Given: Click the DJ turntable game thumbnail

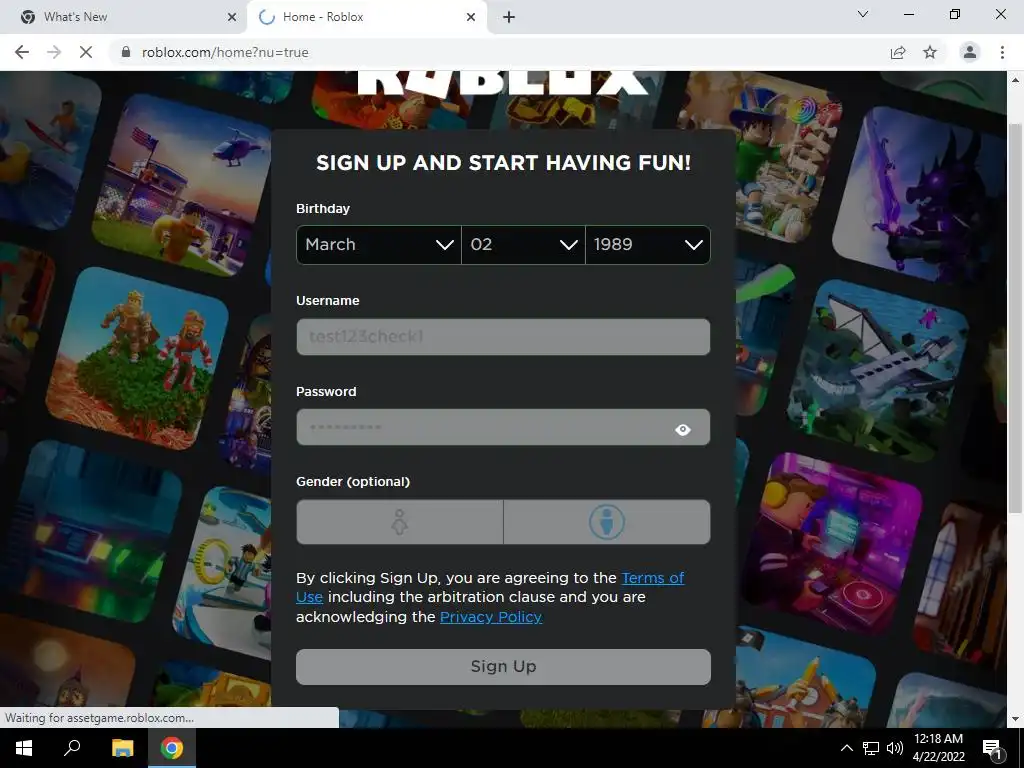Looking at the screenshot, I should (x=833, y=544).
